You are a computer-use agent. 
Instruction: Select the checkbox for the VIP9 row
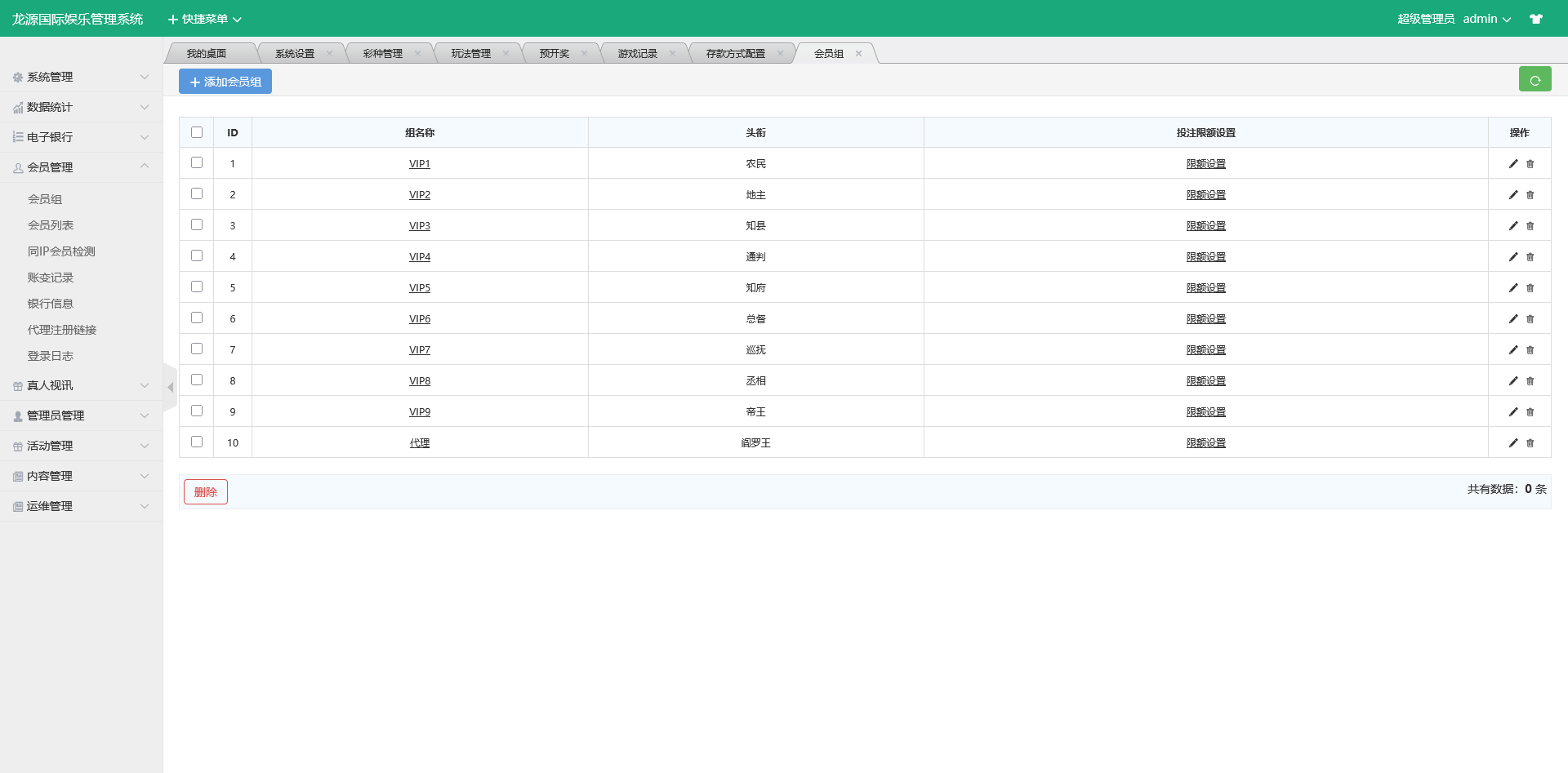197,411
